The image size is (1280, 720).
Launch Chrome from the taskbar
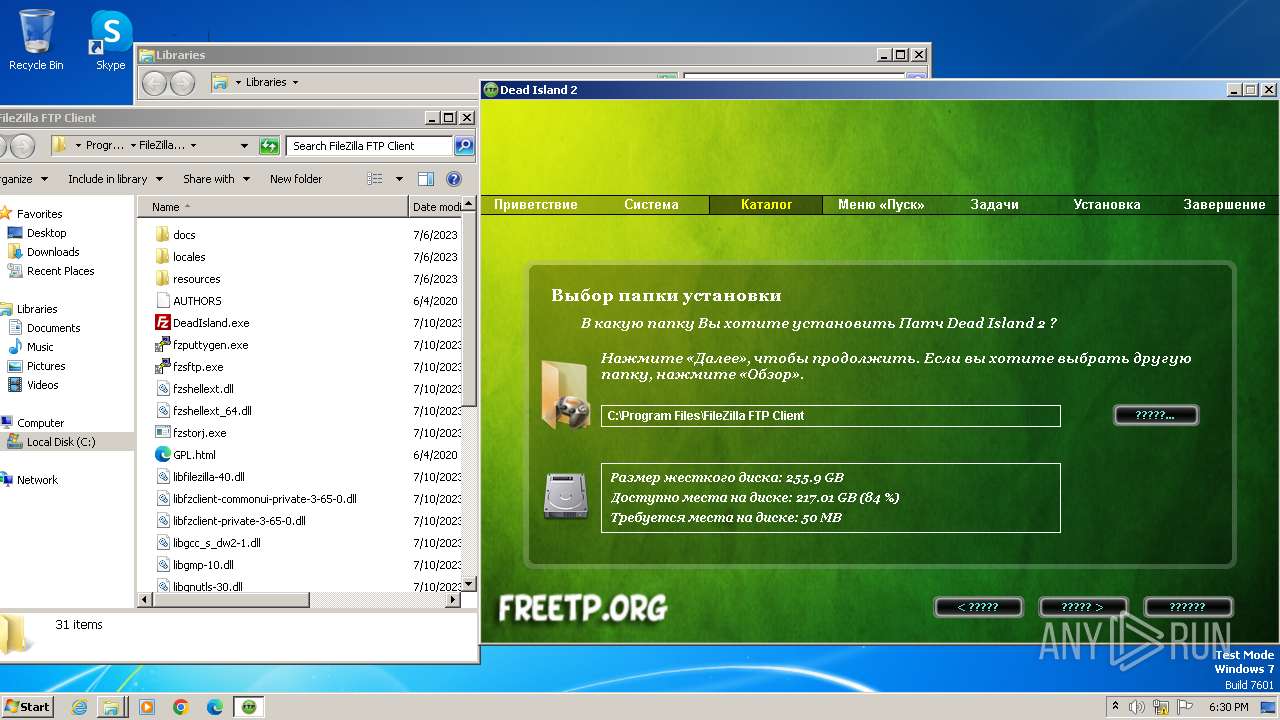181,707
